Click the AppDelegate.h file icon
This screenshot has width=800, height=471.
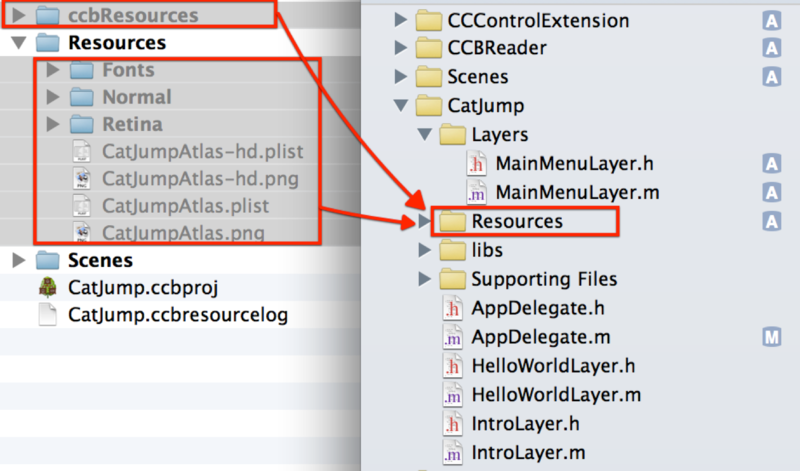click(453, 308)
